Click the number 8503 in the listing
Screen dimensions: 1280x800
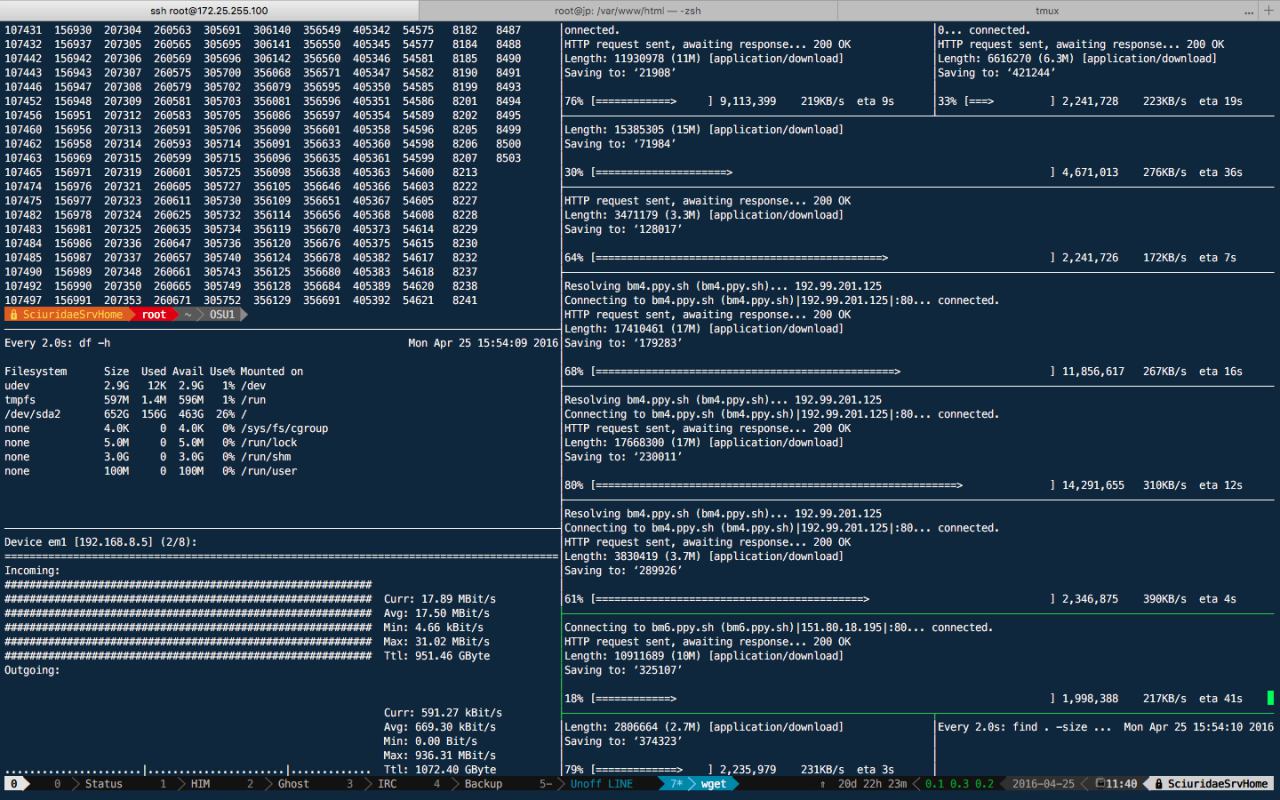click(508, 158)
